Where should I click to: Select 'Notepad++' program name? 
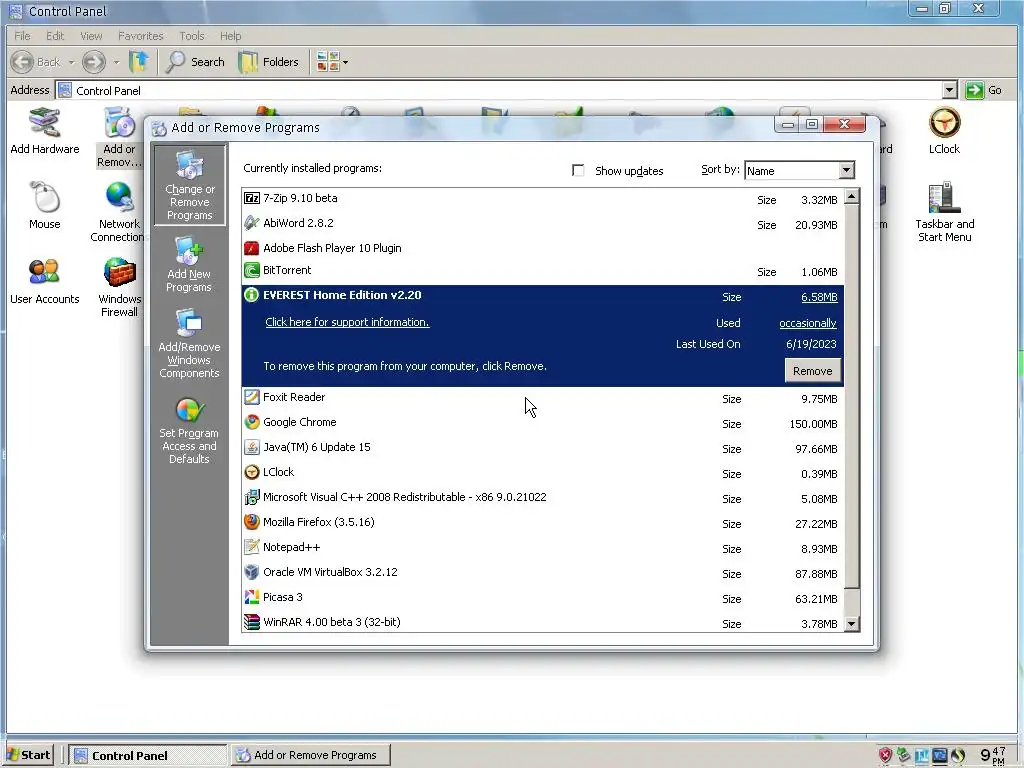point(291,547)
